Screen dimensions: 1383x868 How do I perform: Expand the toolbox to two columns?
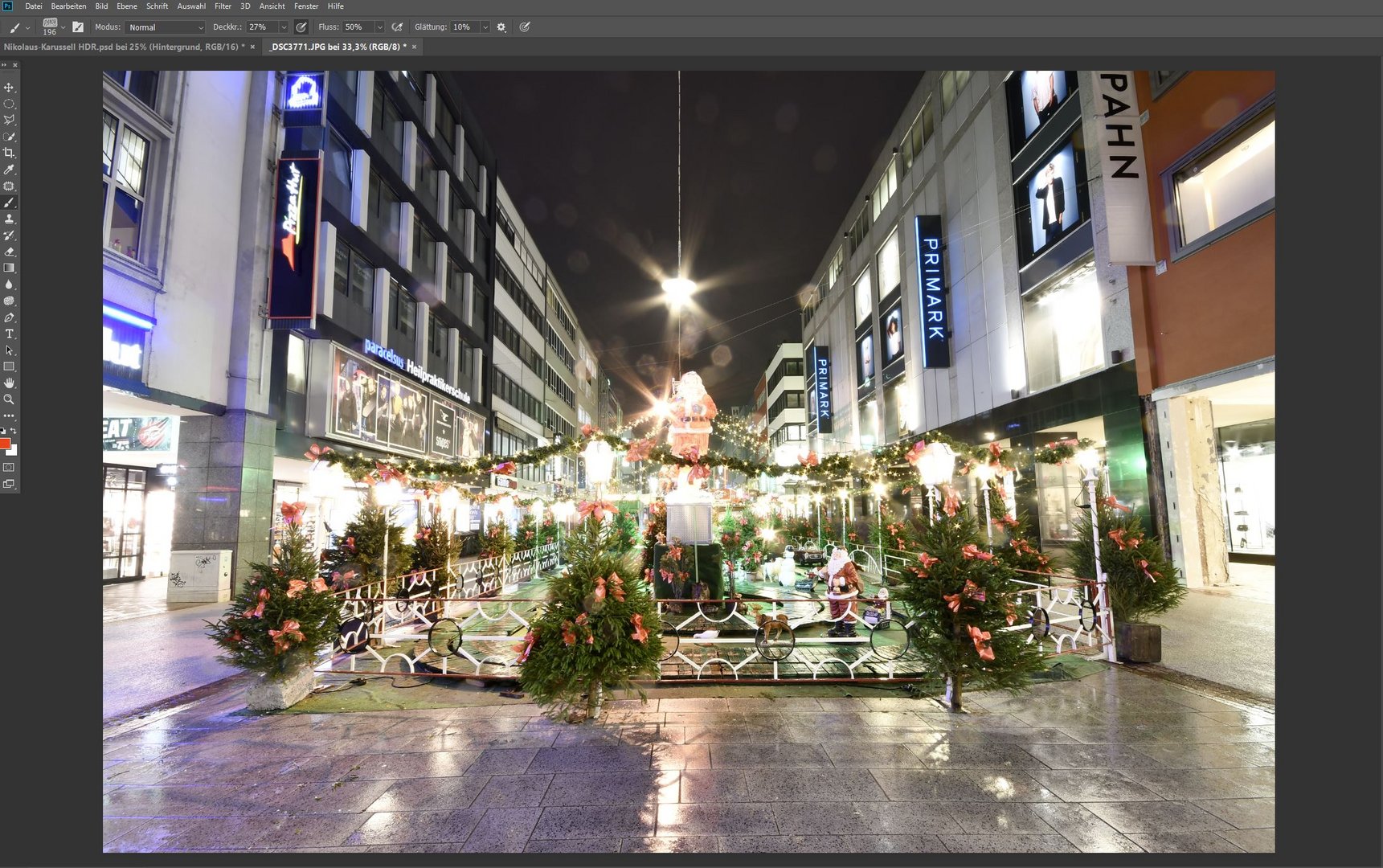pos(4,65)
